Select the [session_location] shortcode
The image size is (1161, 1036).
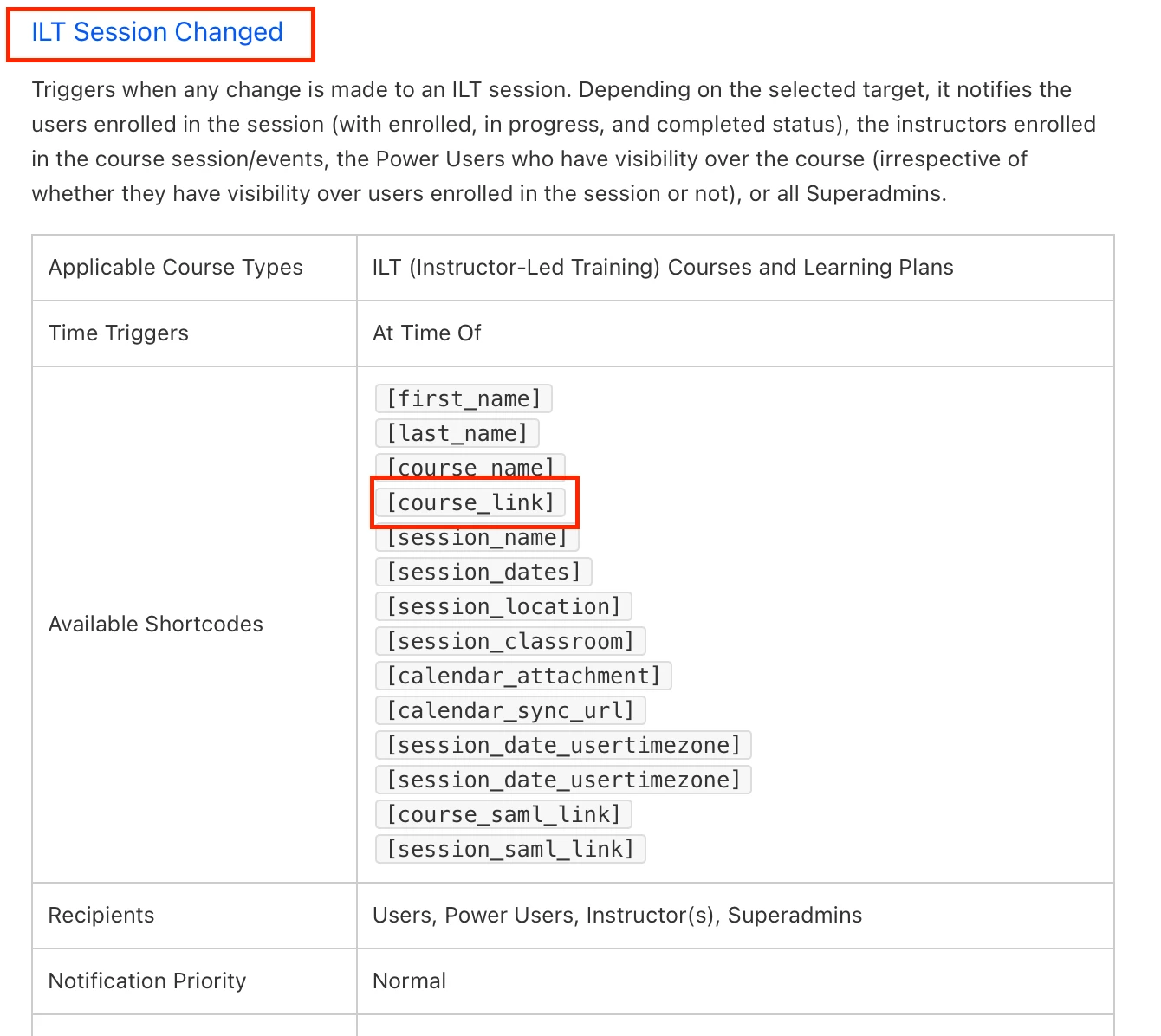(503, 606)
